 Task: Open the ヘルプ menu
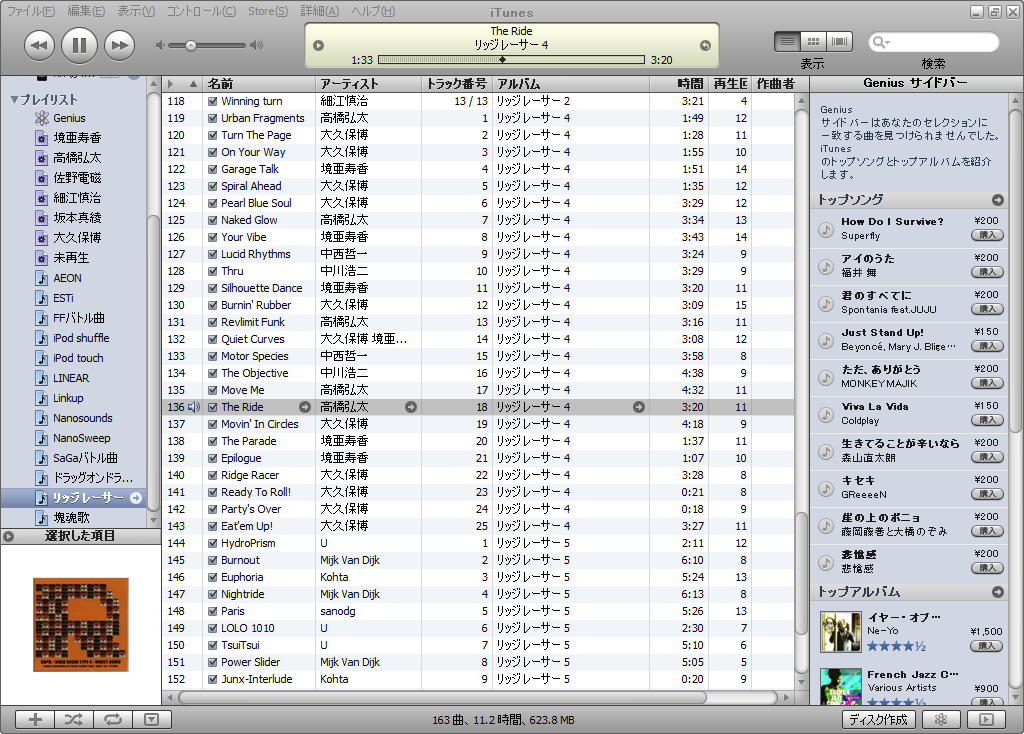click(373, 11)
